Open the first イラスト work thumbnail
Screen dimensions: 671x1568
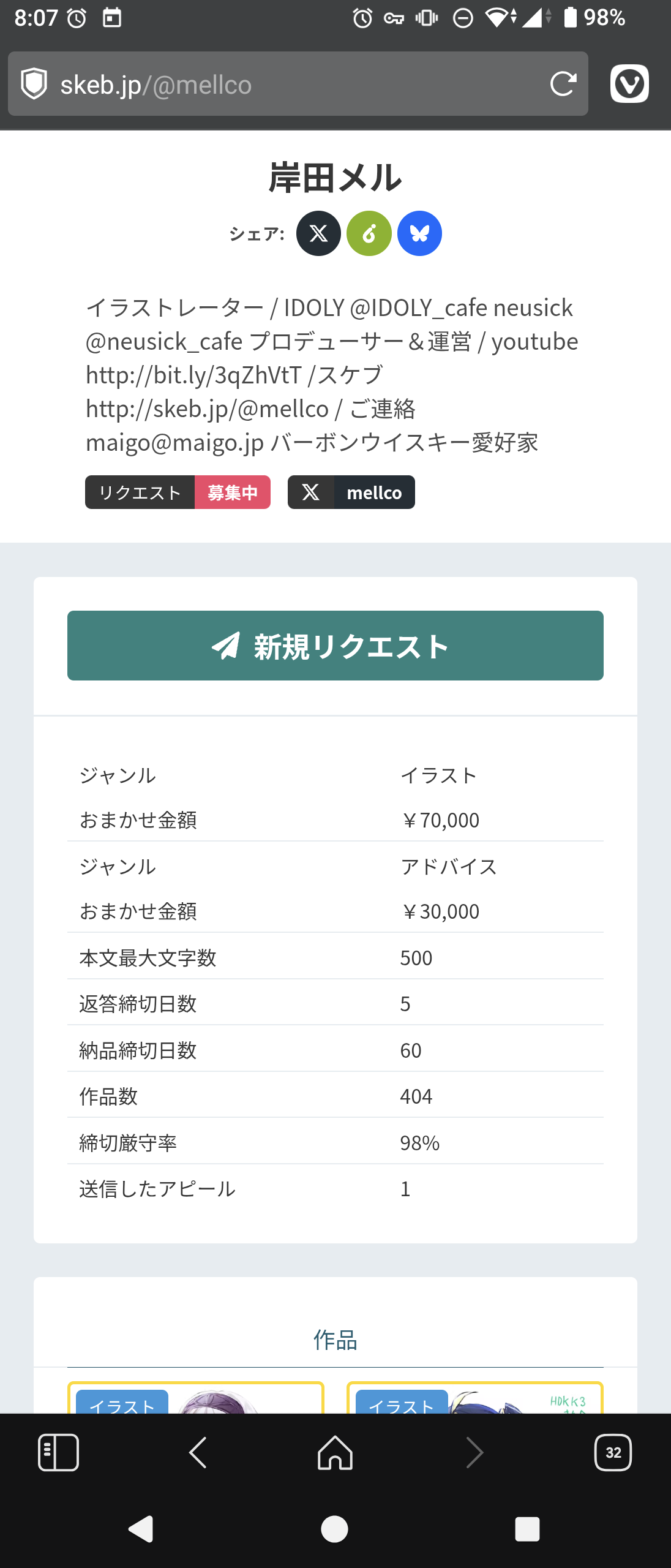(x=196, y=1399)
